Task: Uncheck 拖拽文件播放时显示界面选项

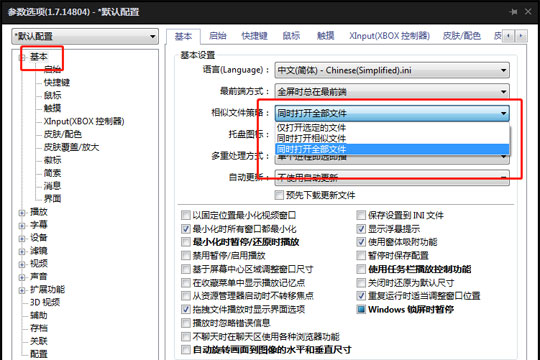Action: coord(186,309)
